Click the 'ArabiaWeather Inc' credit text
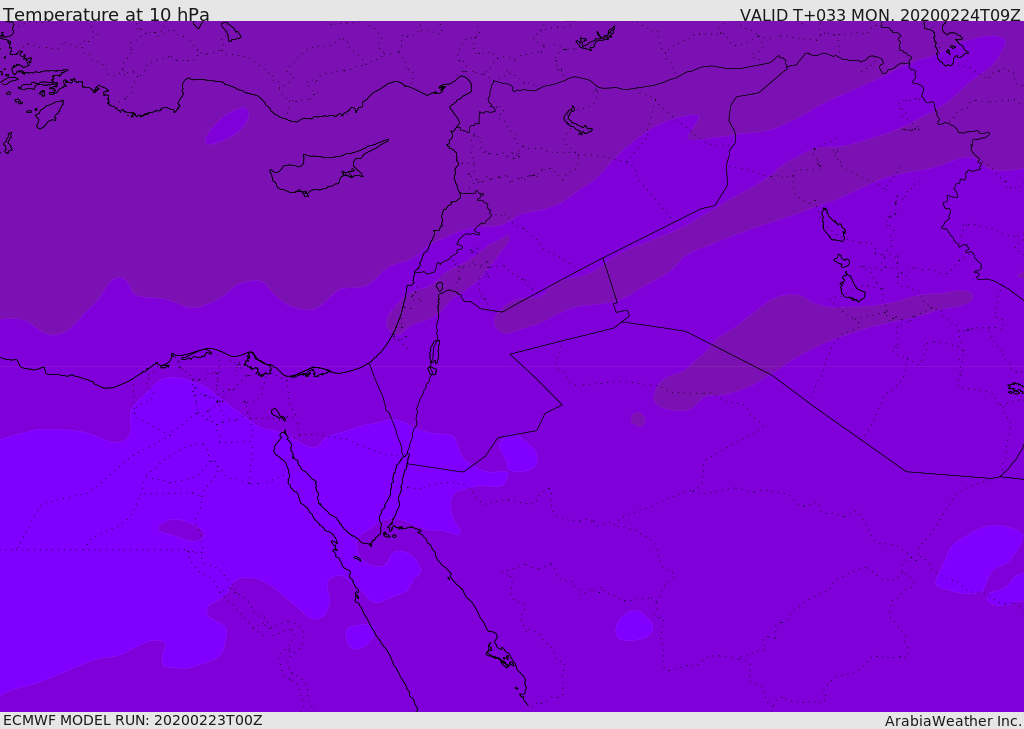 pos(952,721)
